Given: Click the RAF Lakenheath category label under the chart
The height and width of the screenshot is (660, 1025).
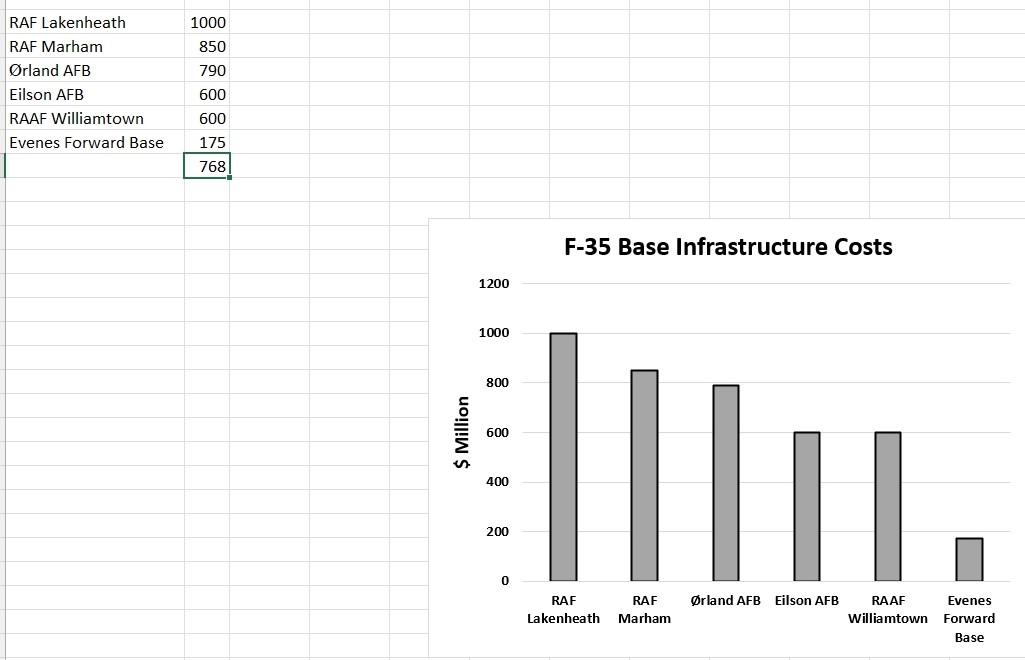Looking at the screenshot, I should (563, 609).
